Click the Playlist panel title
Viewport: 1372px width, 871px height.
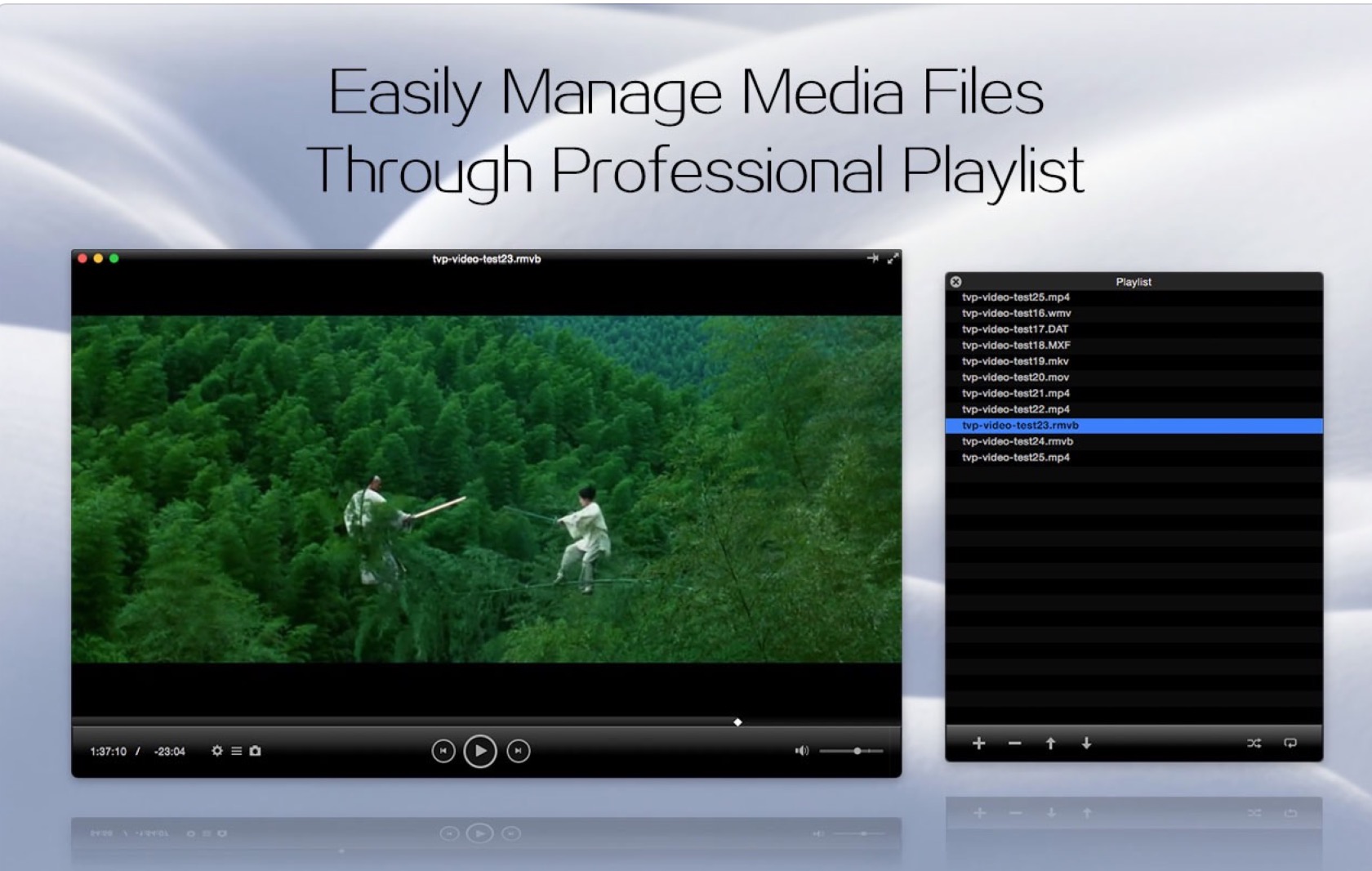pos(1134,282)
